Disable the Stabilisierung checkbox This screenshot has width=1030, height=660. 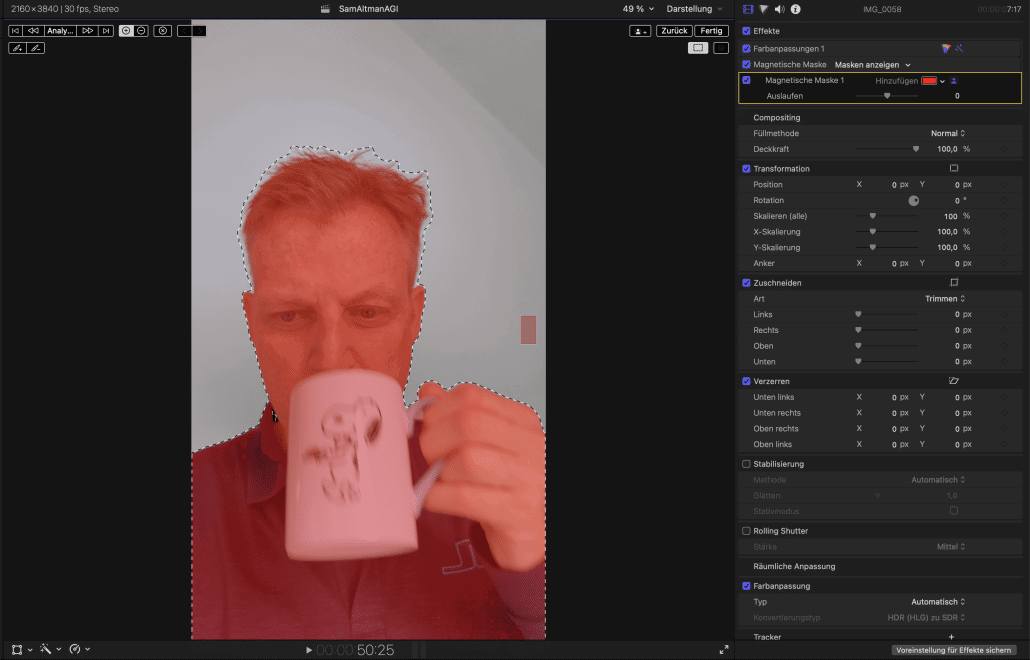click(x=746, y=464)
